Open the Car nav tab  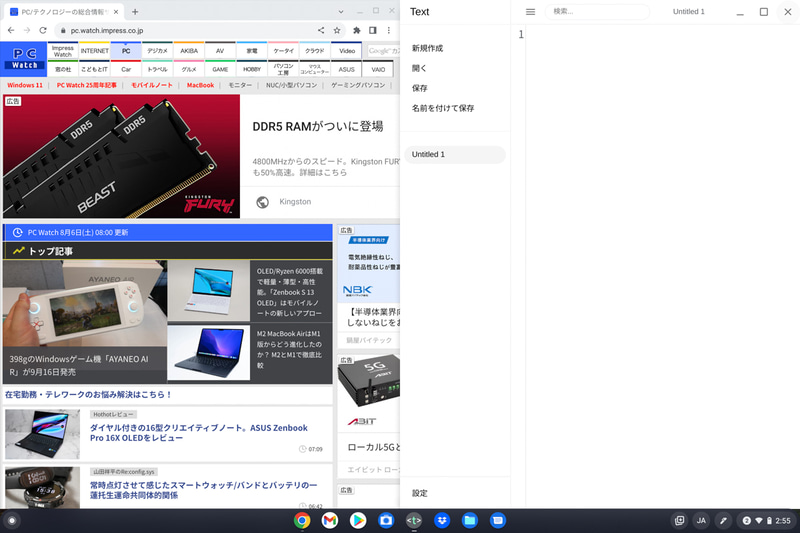(126, 69)
